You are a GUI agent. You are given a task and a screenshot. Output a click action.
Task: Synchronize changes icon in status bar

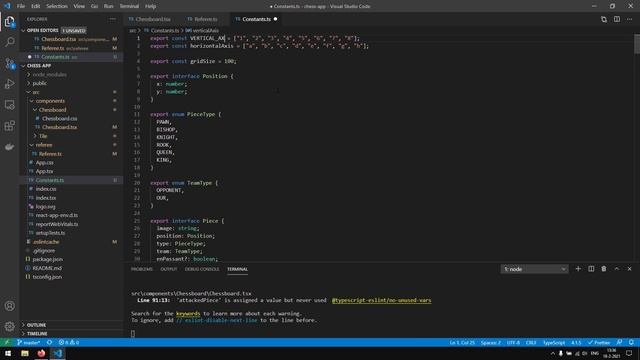49,342
